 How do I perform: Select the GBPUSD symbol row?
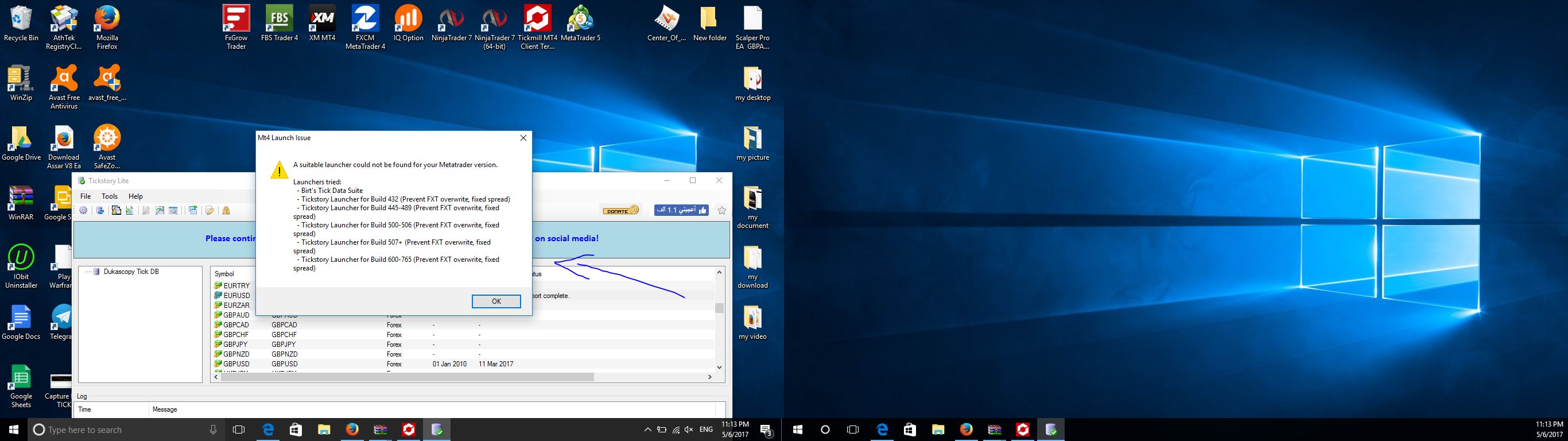click(x=236, y=364)
